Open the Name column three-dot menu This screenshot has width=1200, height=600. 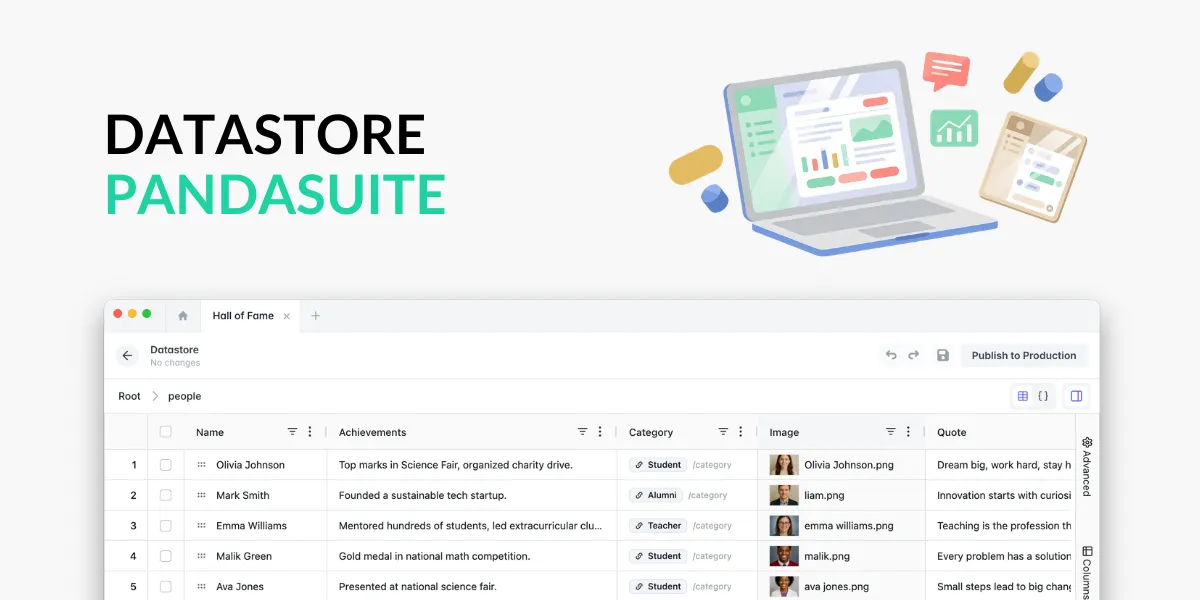click(310, 432)
